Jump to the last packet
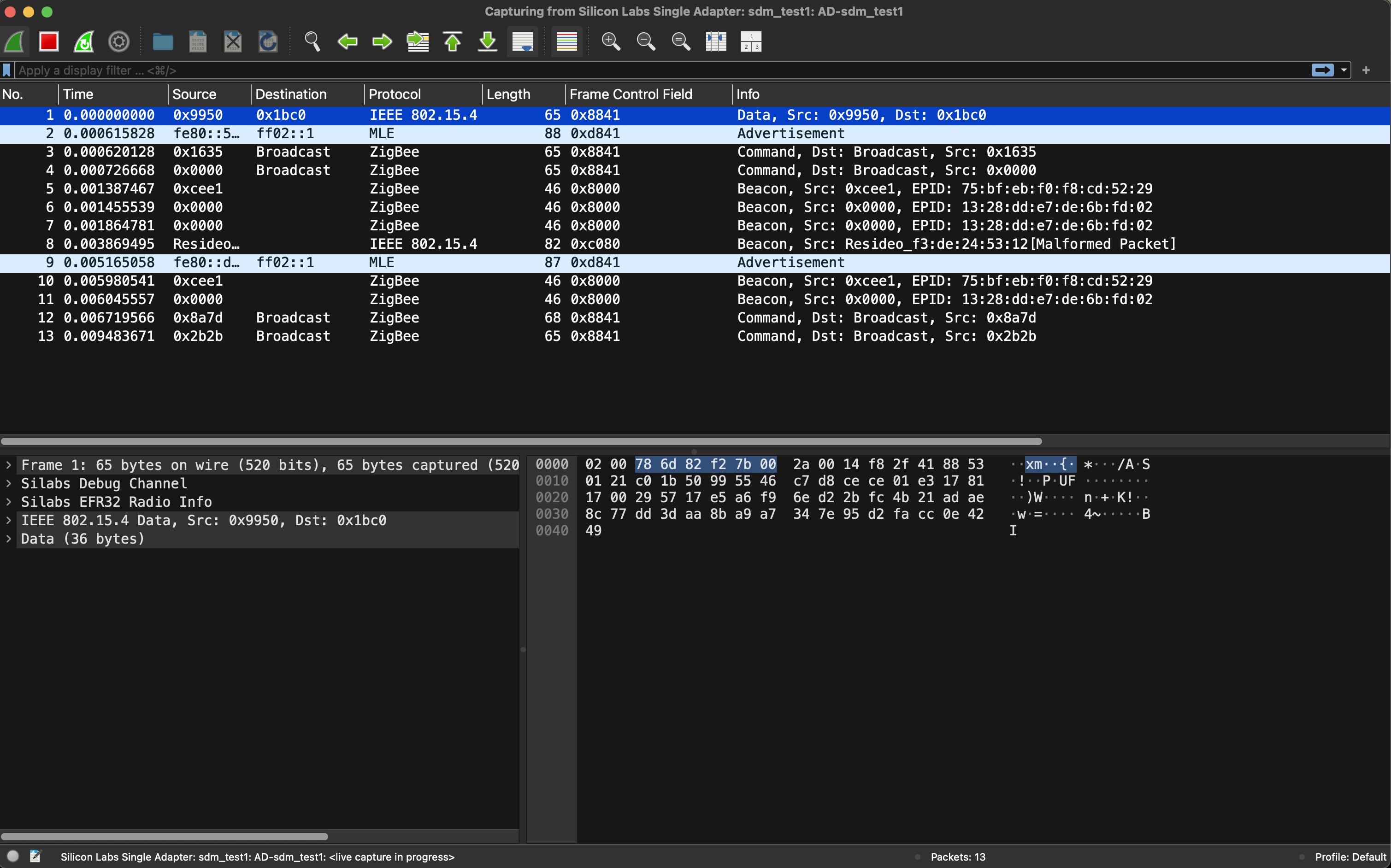The image size is (1391, 868). pyautogui.click(x=488, y=41)
